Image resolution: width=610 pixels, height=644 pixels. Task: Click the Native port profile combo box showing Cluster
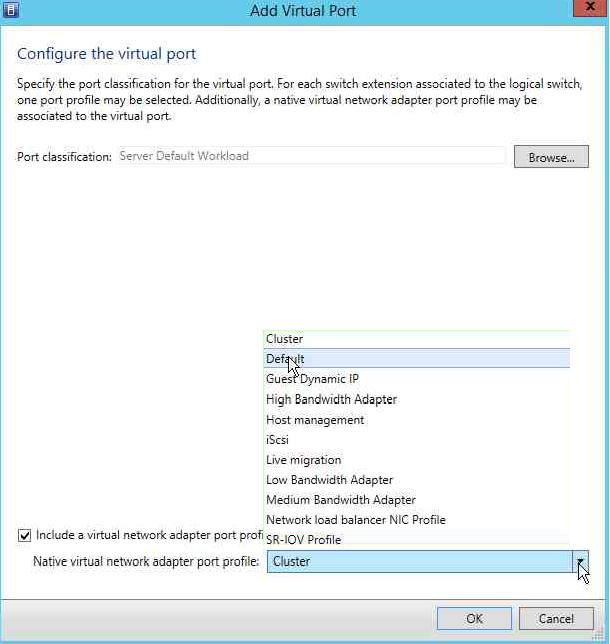[x=427, y=561]
